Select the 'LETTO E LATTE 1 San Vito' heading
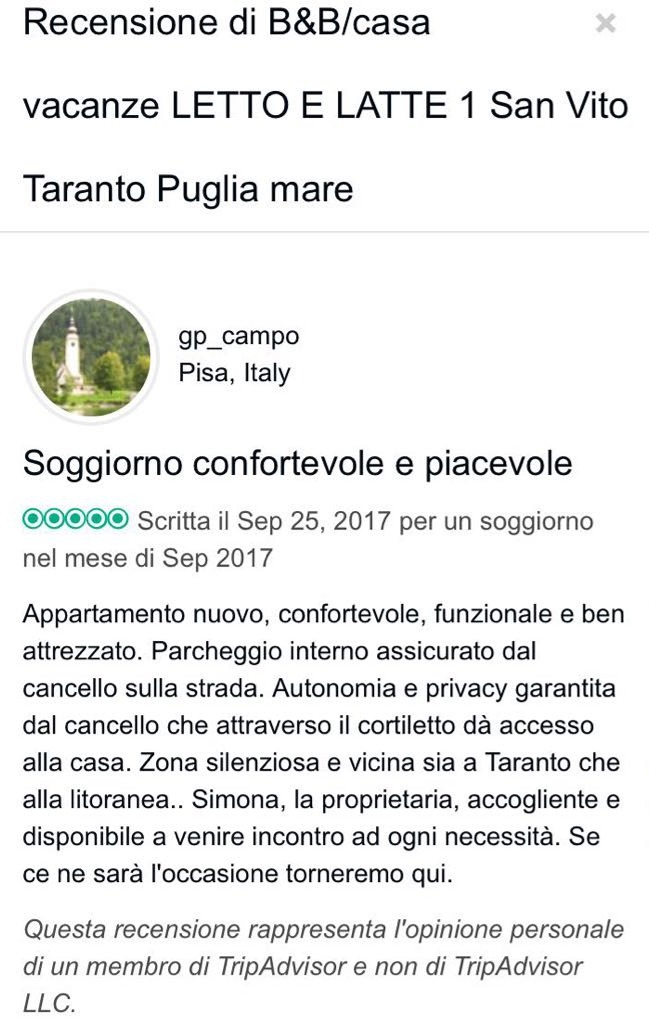This screenshot has height=1024, width=649. (x=400, y=106)
